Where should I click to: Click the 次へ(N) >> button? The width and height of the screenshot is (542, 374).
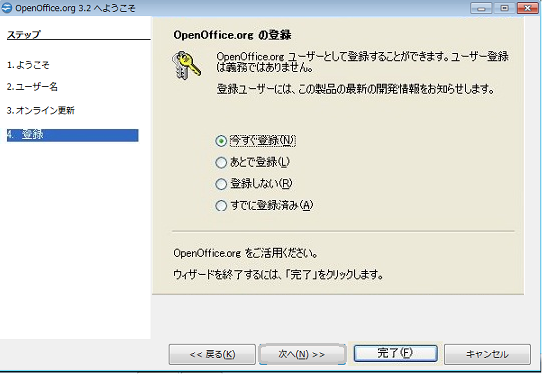point(302,354)
